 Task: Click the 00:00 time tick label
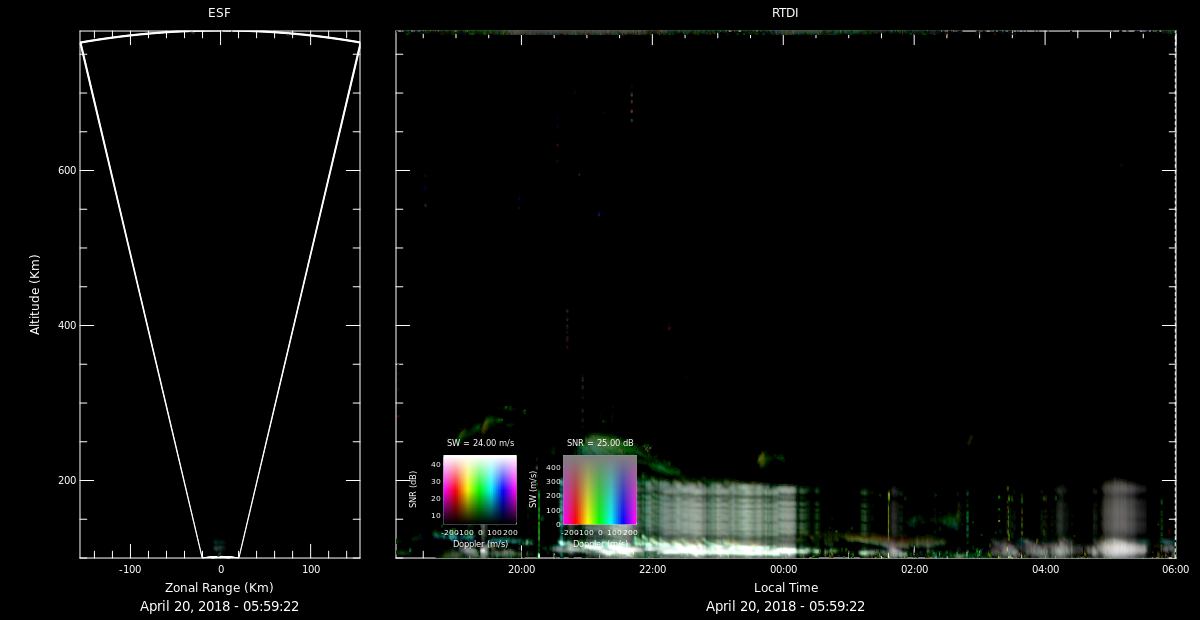[x=783, y=569]
